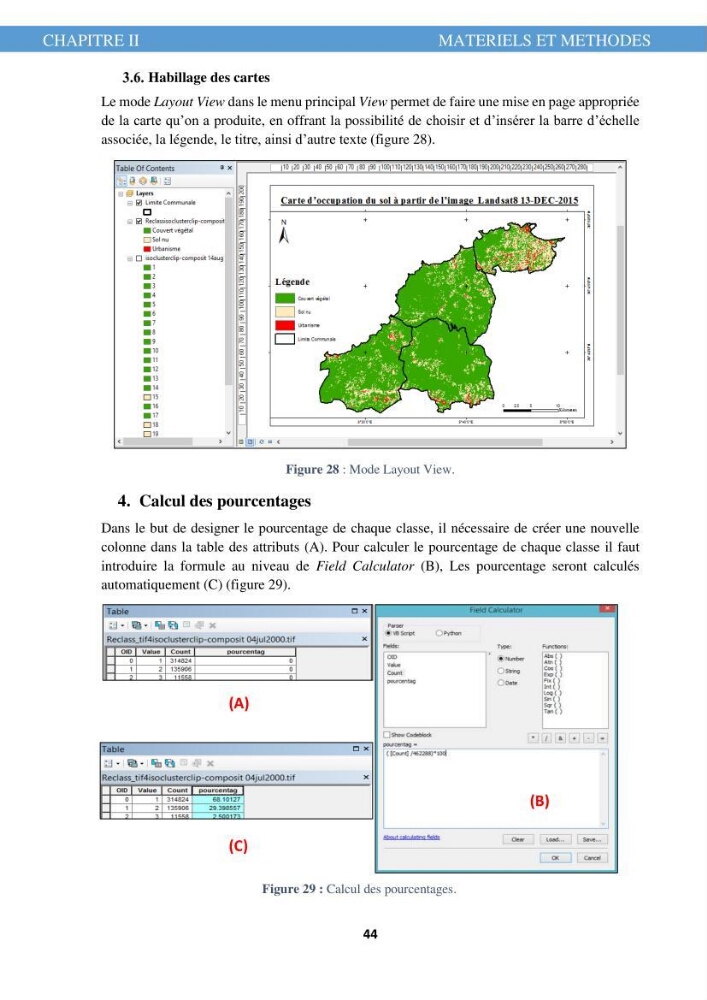Click the Couvert végétal green swatch in Table Of Contents

(x=147, y=230)
